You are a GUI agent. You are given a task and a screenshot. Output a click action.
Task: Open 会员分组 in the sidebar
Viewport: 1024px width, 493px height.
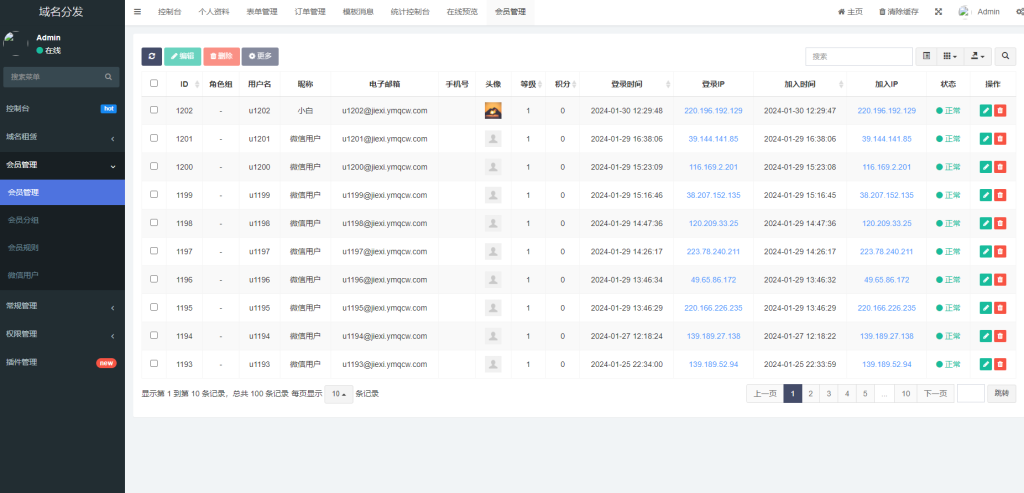(23, 219)
